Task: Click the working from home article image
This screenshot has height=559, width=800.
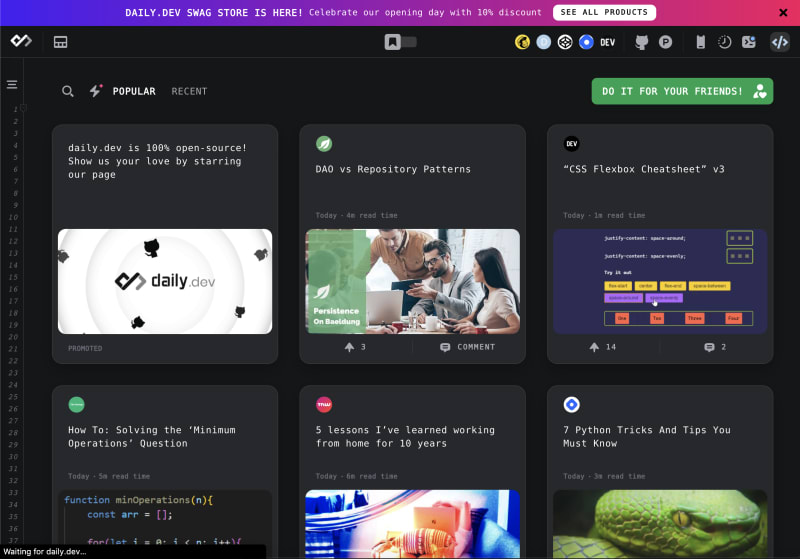Action: pos(413,524)
